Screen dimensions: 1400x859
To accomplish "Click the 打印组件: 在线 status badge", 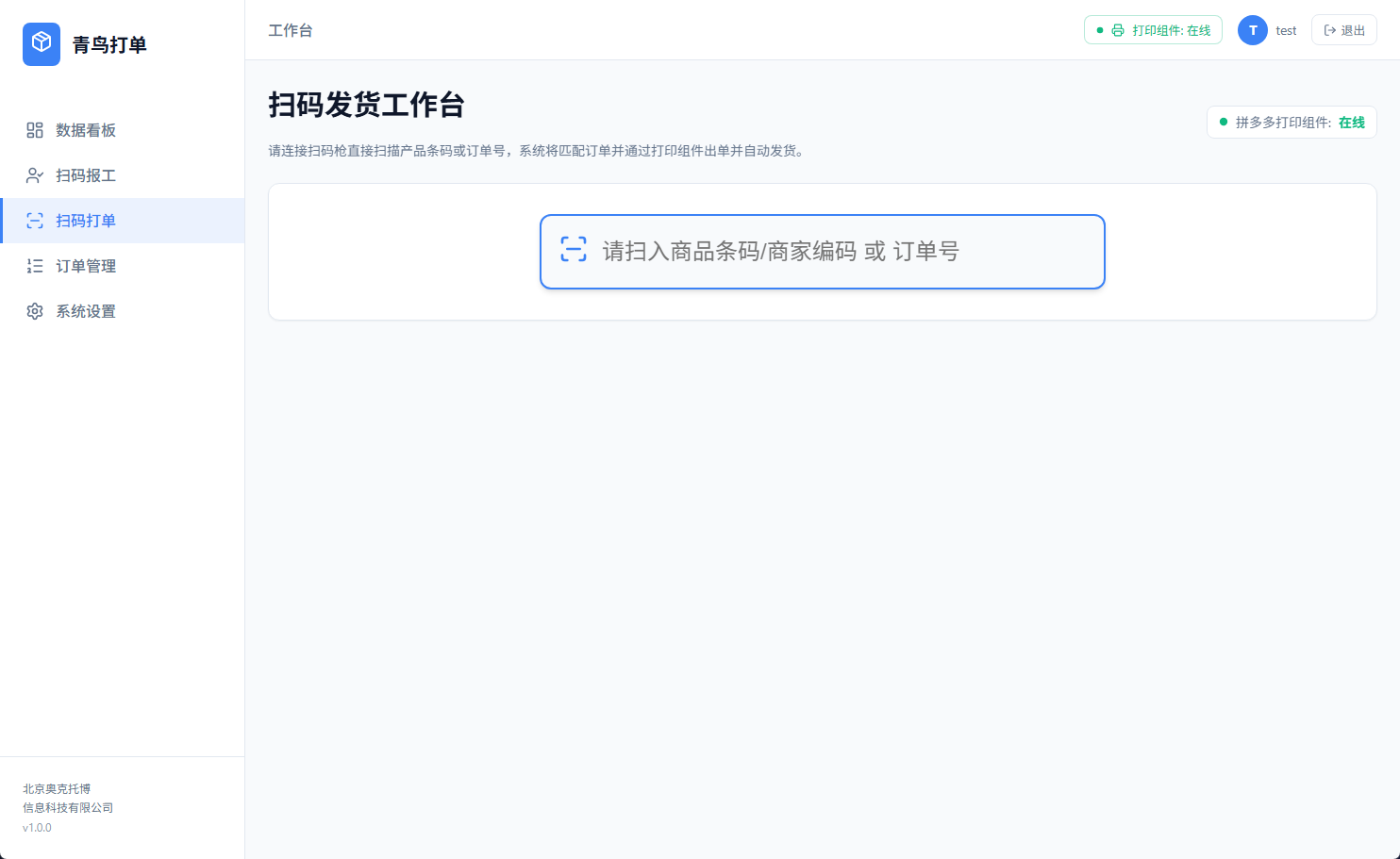I will pos(1153,30).
